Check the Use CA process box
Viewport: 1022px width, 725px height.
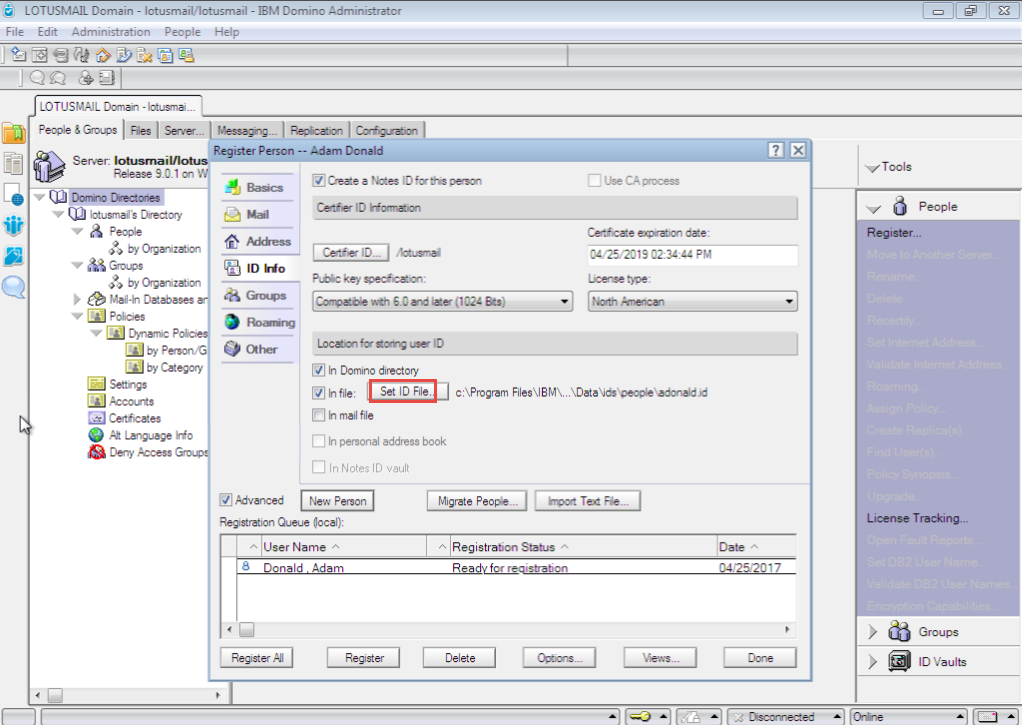click(594, 181)
